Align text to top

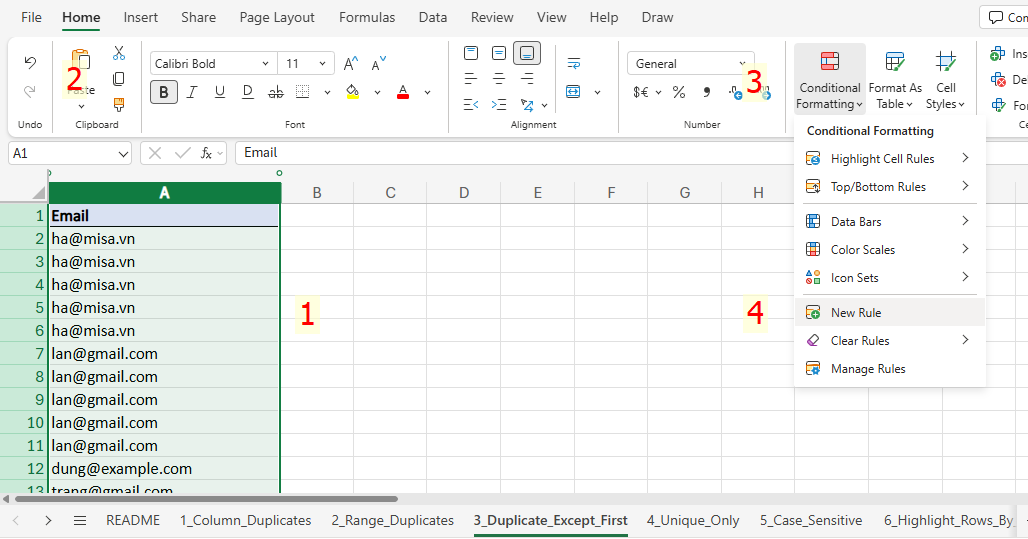click(x=471, y=53)
